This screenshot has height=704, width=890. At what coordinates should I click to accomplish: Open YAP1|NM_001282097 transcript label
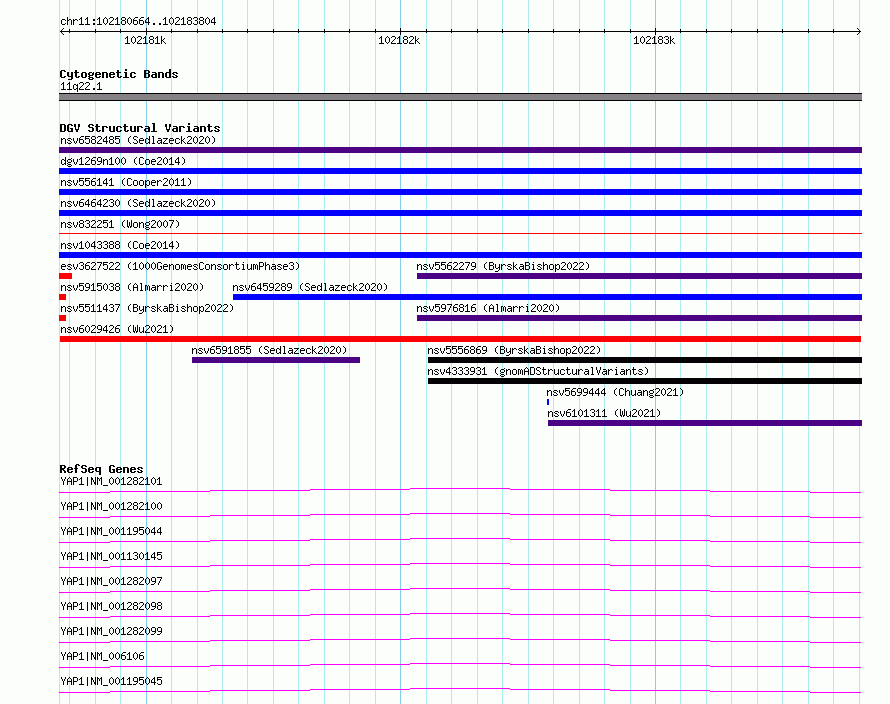pyautogui.click(x=111, y=581)
